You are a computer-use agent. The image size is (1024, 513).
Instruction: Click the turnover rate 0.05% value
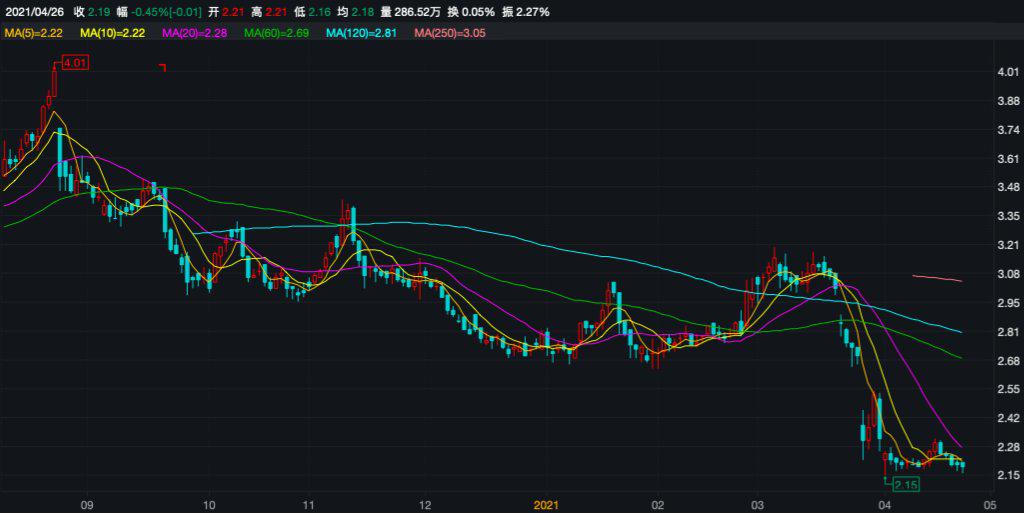479,12
